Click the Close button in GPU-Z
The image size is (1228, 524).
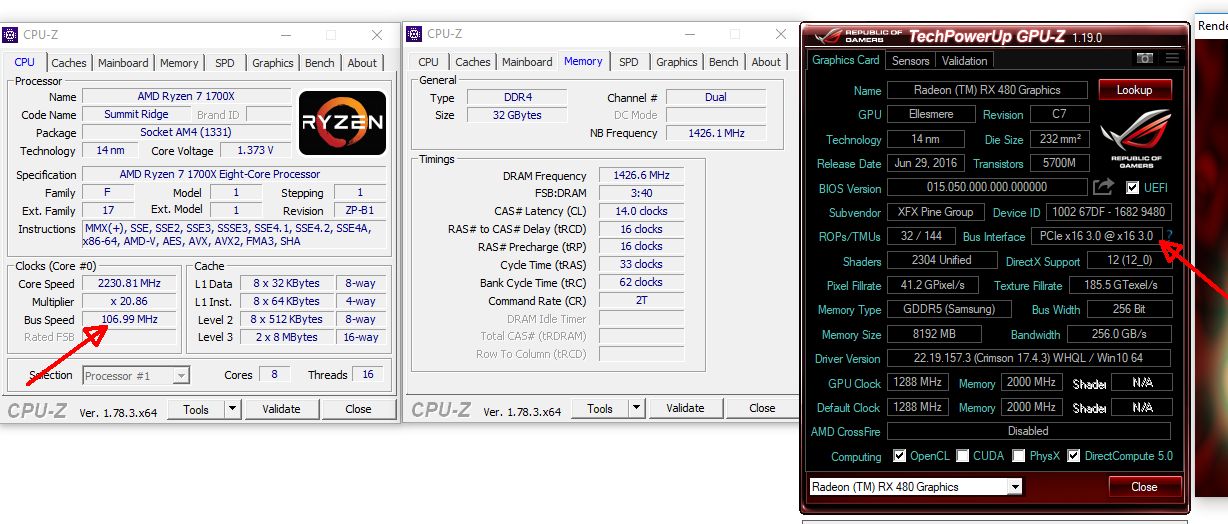pyautogui.click(x=1144, y=487)
